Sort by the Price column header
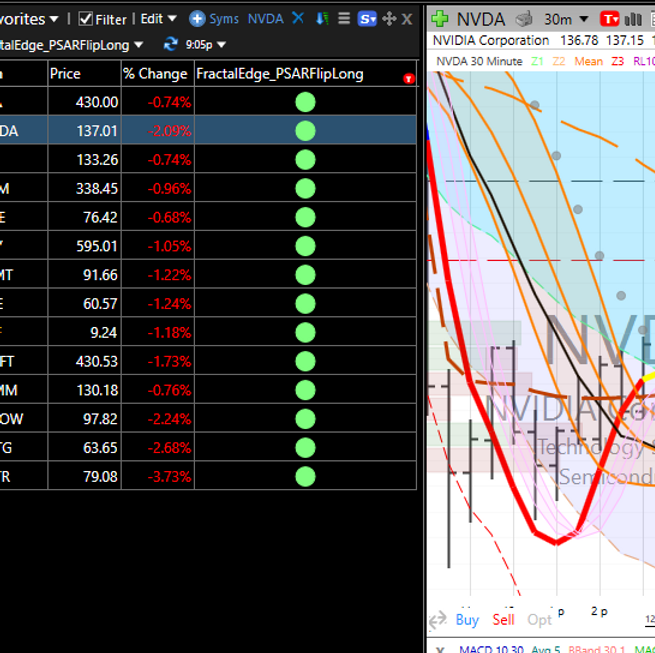The image size is (655, 653). coord(84,74)
